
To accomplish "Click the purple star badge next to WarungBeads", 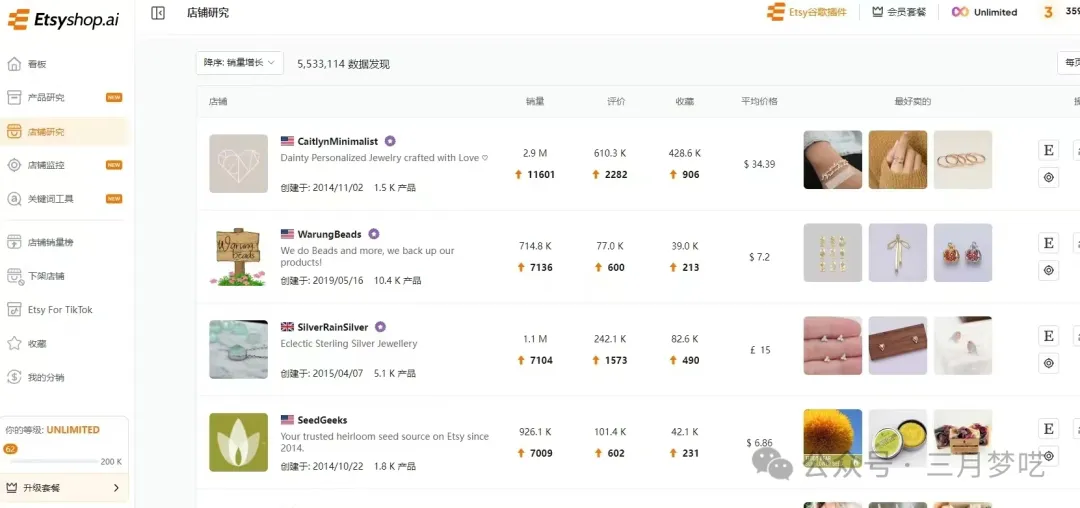I will point(373,234).
